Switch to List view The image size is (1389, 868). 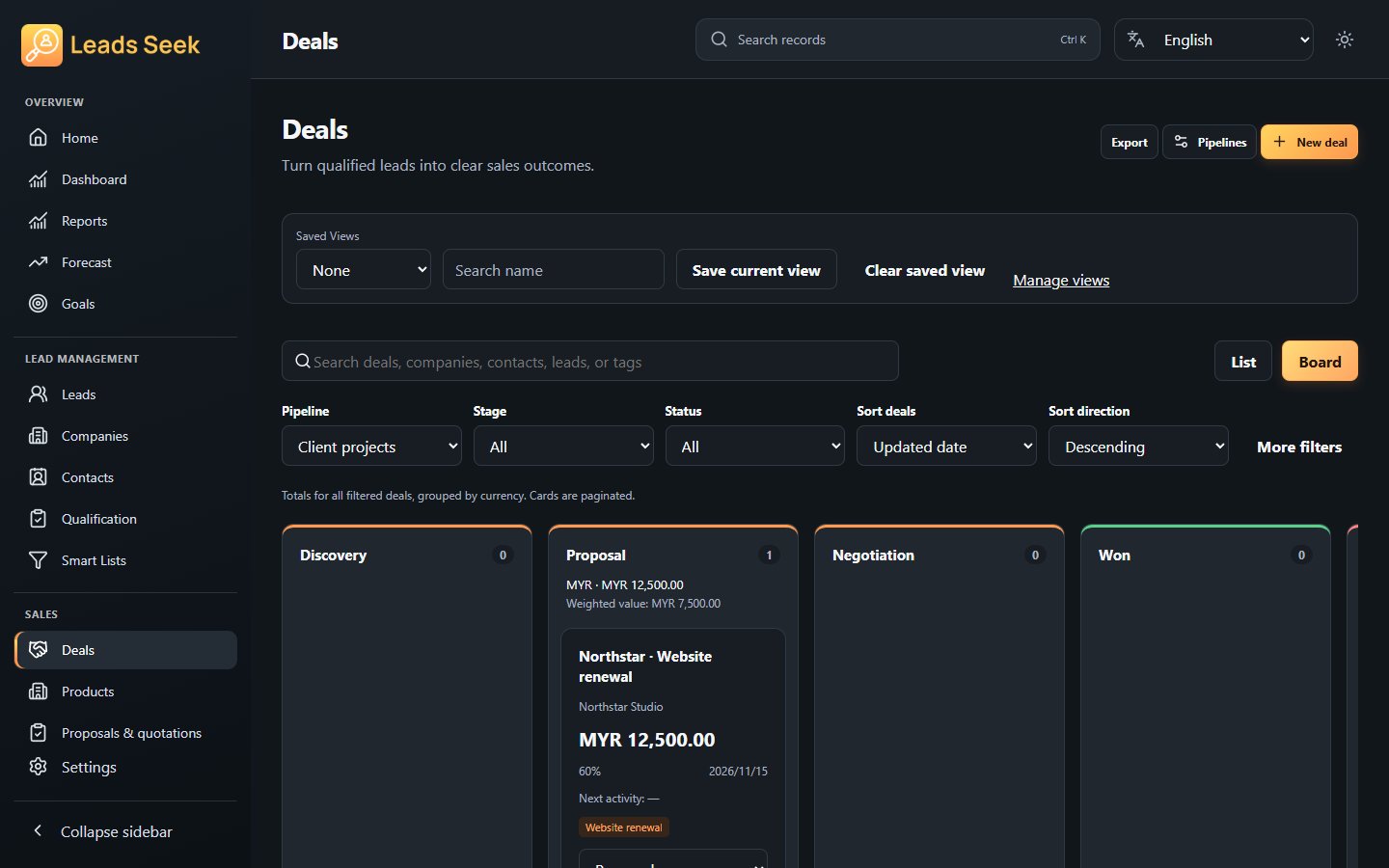[1243, 362]
